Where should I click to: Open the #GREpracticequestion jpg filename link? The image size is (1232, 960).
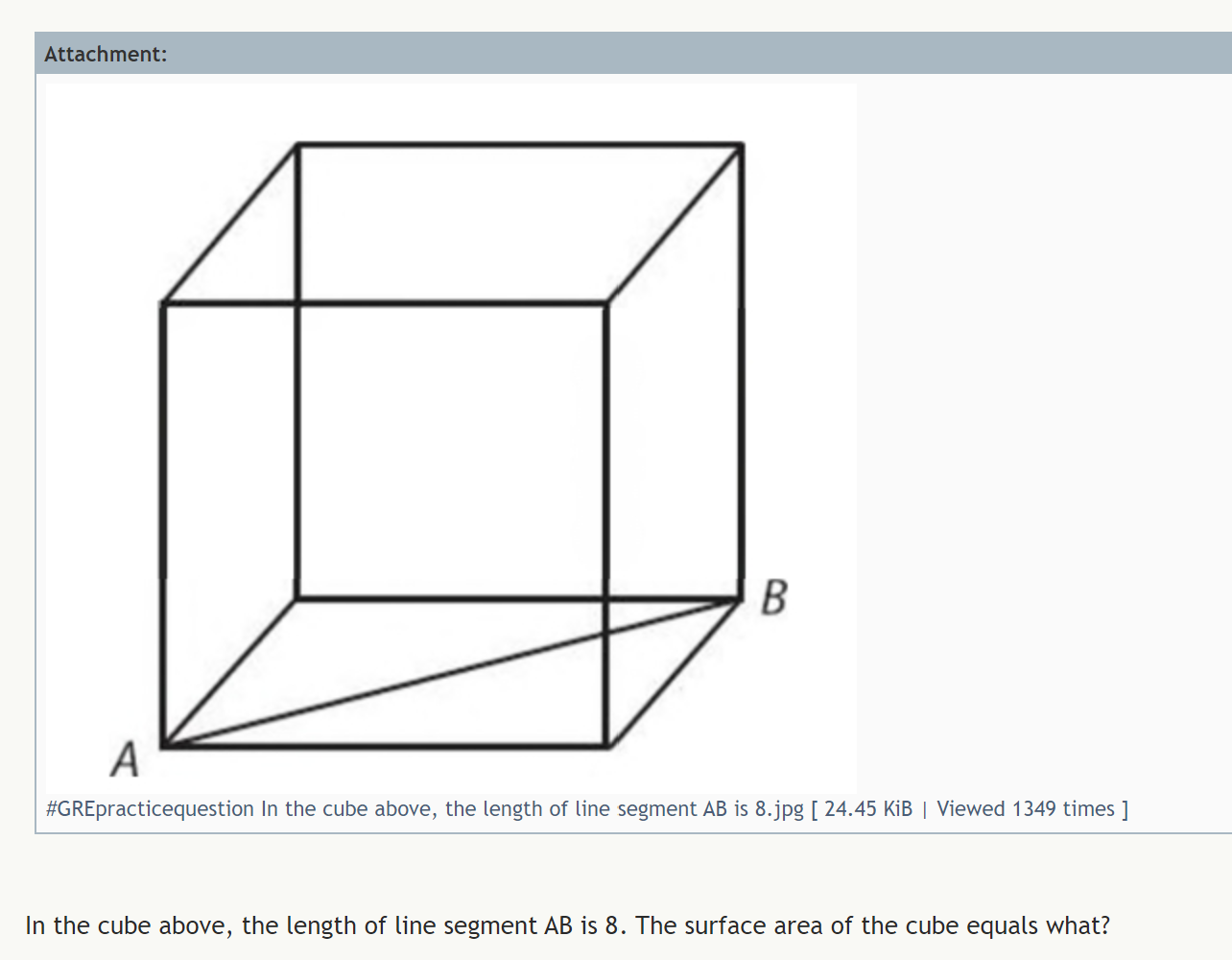coord(425,809)
